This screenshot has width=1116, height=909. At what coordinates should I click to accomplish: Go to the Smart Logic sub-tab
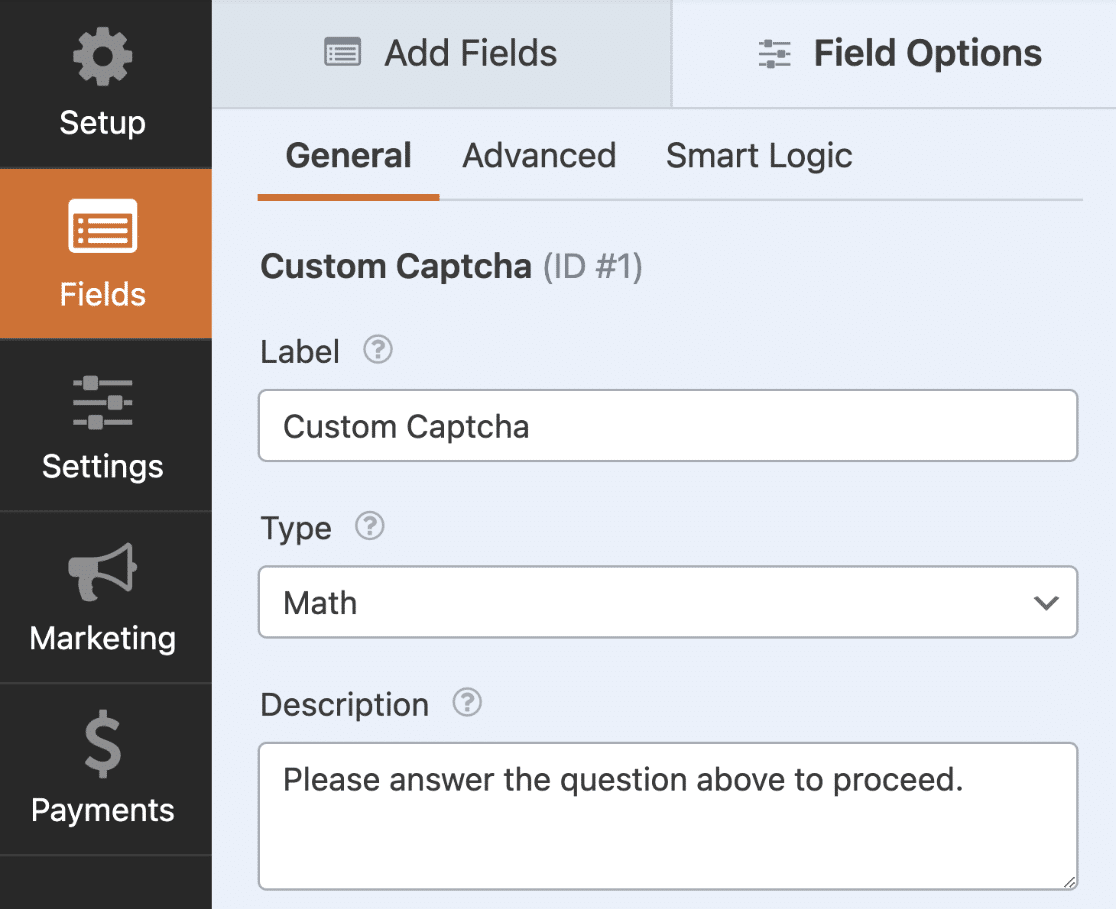[759, 156]
